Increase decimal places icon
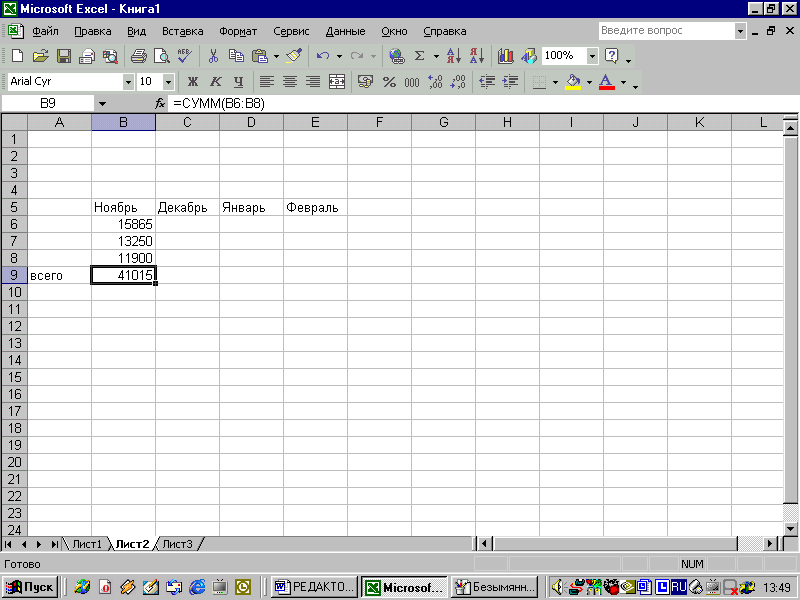The width and height of the screenshot is (800, 600). (435, 82)
